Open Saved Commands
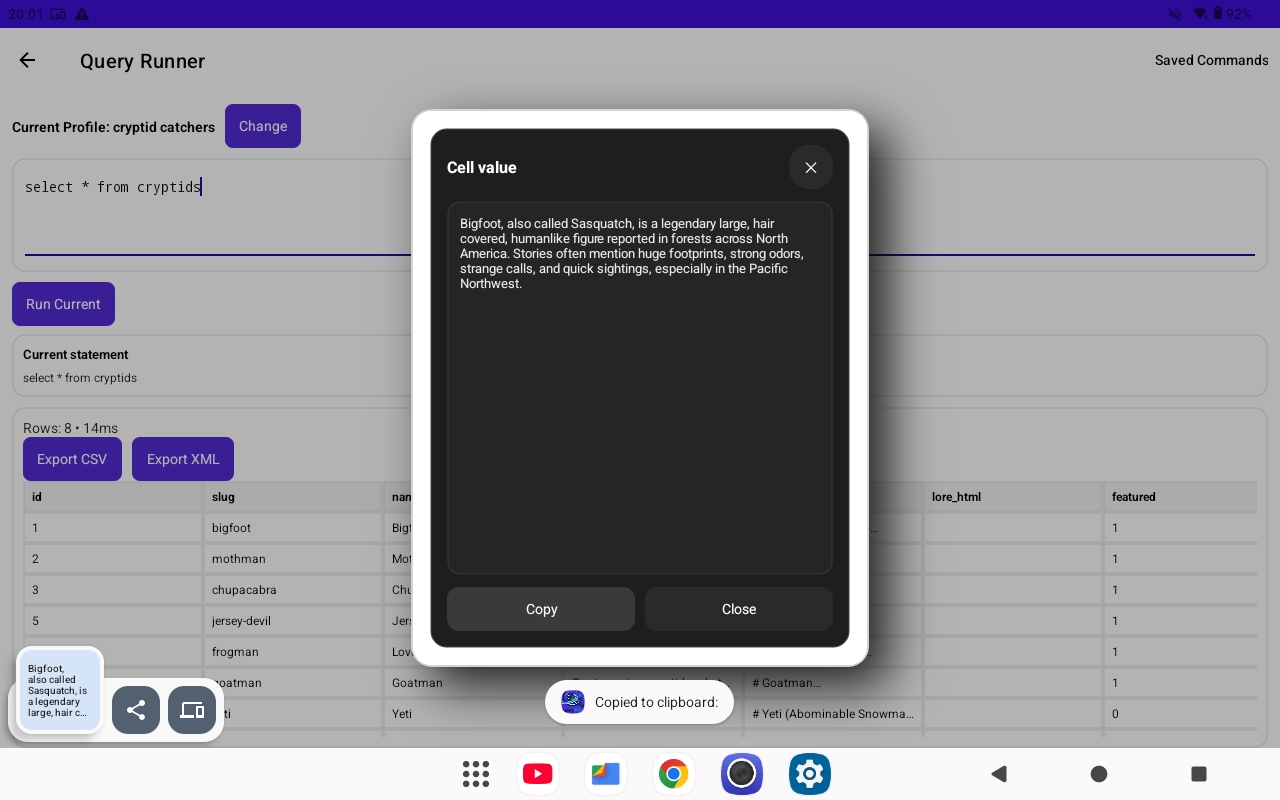The width and height of the screenshot is (1280, 800). (1211, 60)
